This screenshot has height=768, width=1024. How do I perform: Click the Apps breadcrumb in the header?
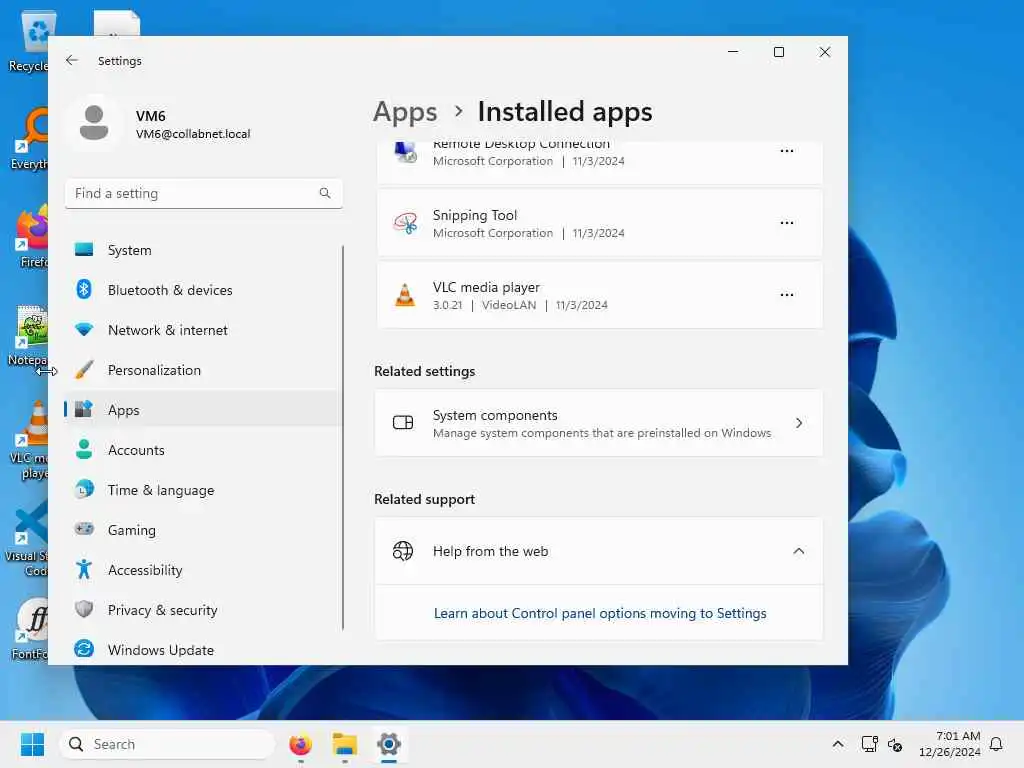405,112
